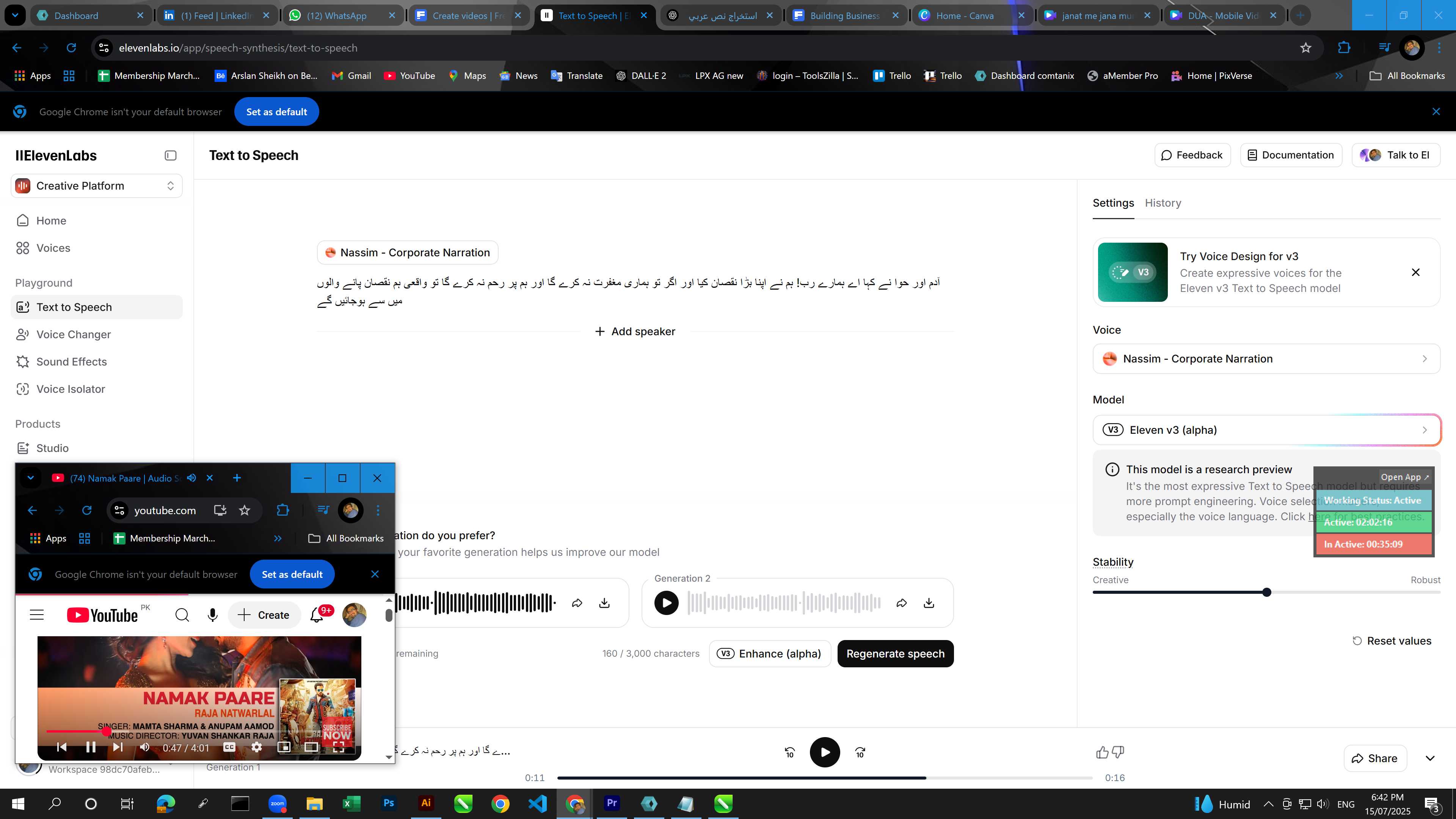Open Premiere Pro from the taskbar
Viewport: 1456px width, 819px height.
coord(612,803)
